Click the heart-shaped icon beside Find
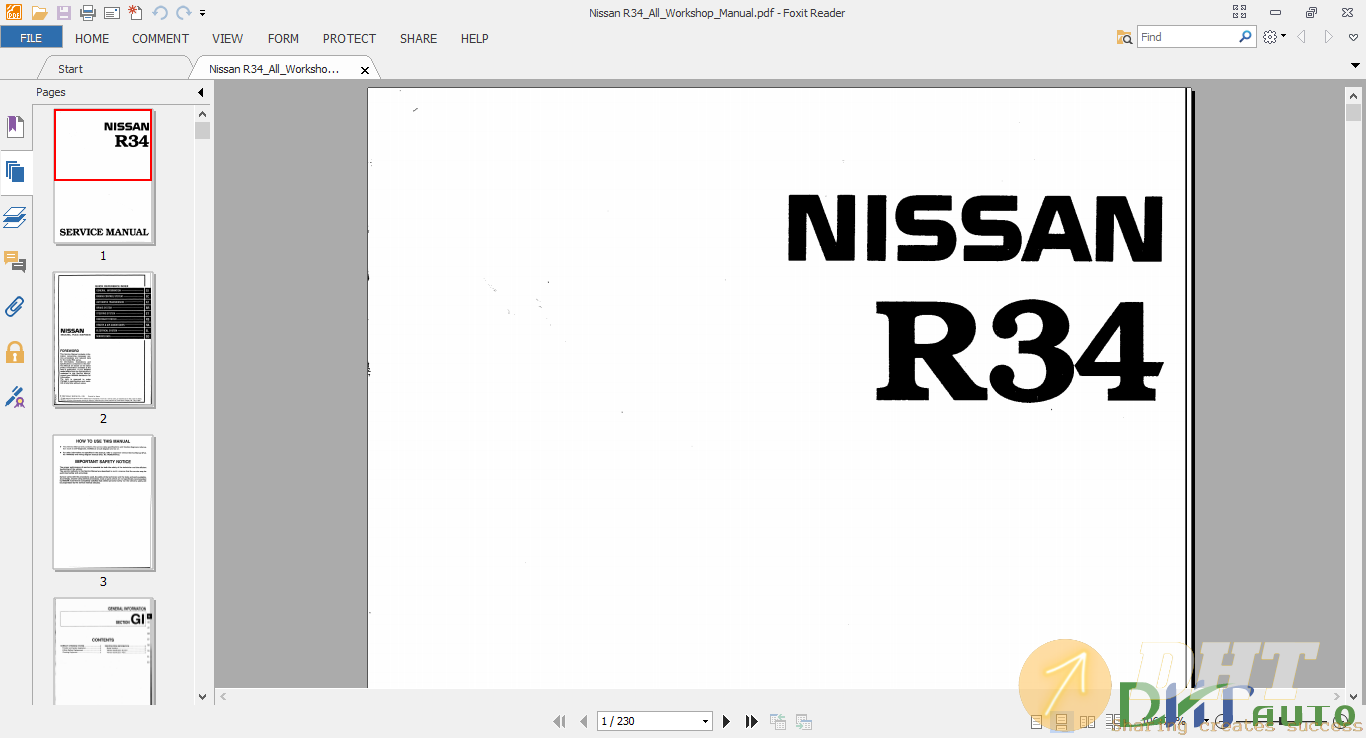Screen dimensions: 1366x738 click(1353, 37)
